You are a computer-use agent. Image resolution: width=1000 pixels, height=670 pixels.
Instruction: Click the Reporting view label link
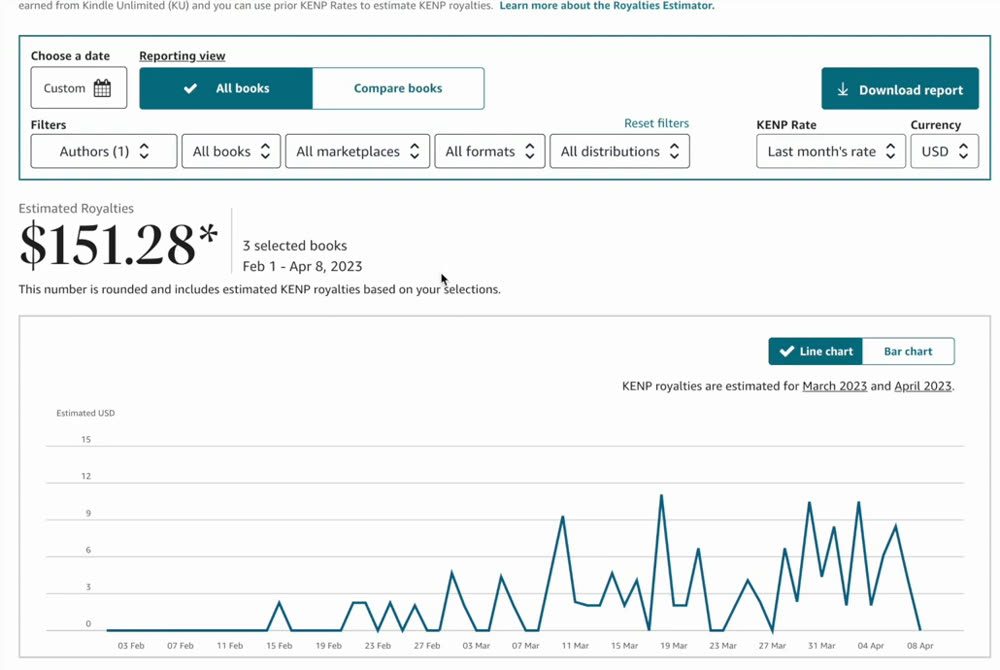[x=182, y=55]
